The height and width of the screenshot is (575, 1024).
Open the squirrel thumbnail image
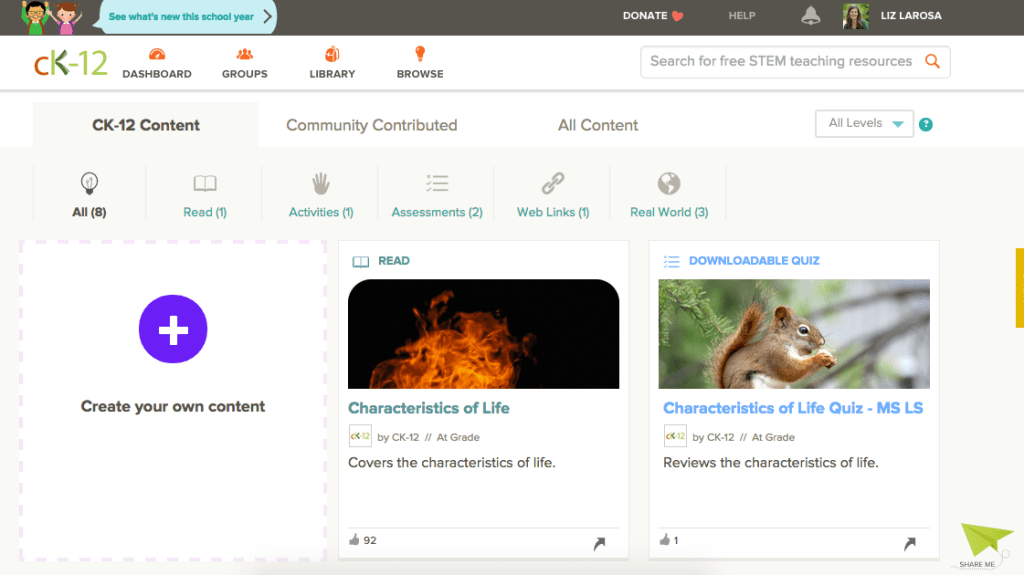[x=794, y=334]
